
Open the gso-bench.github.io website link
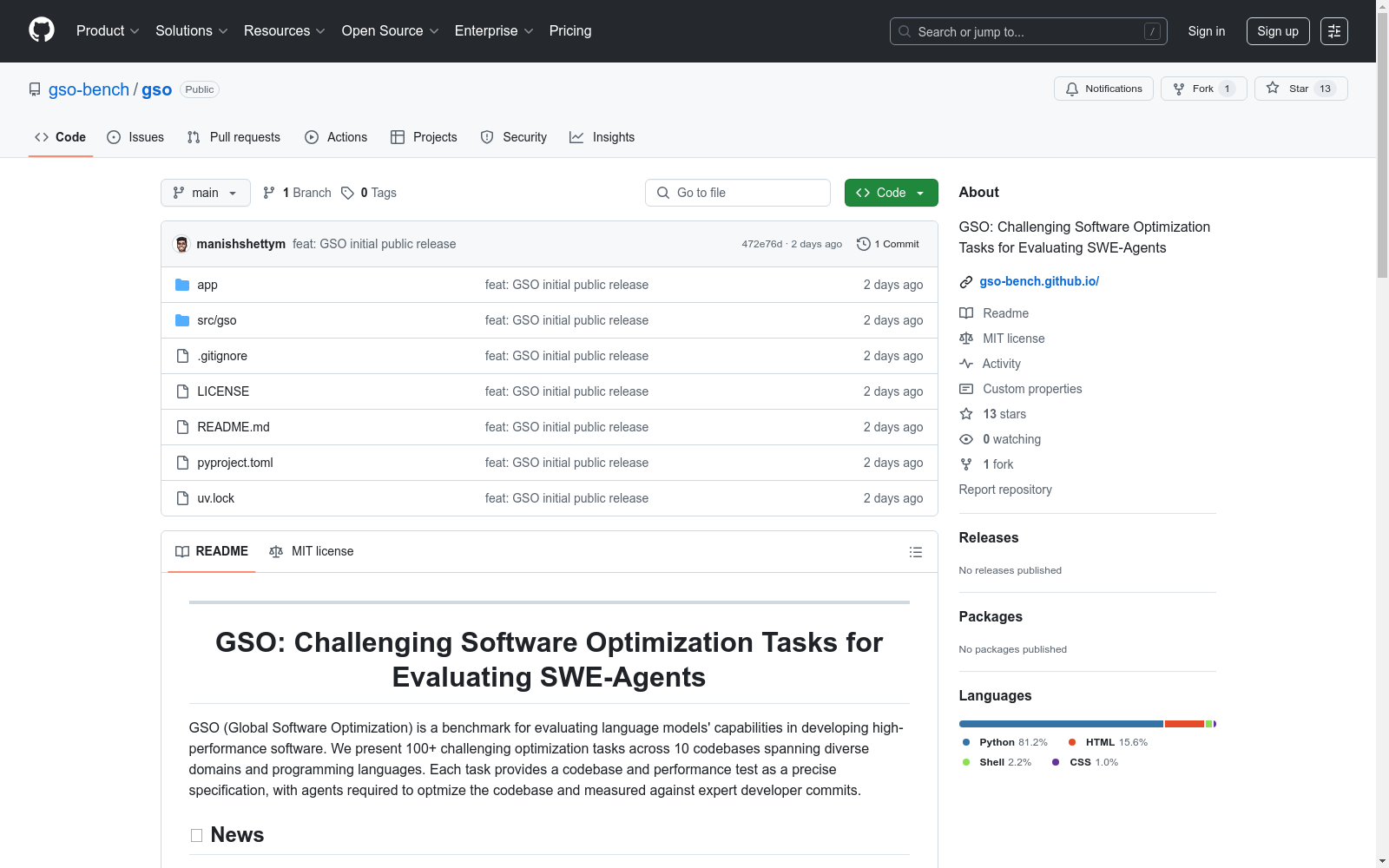(1039, 281)
